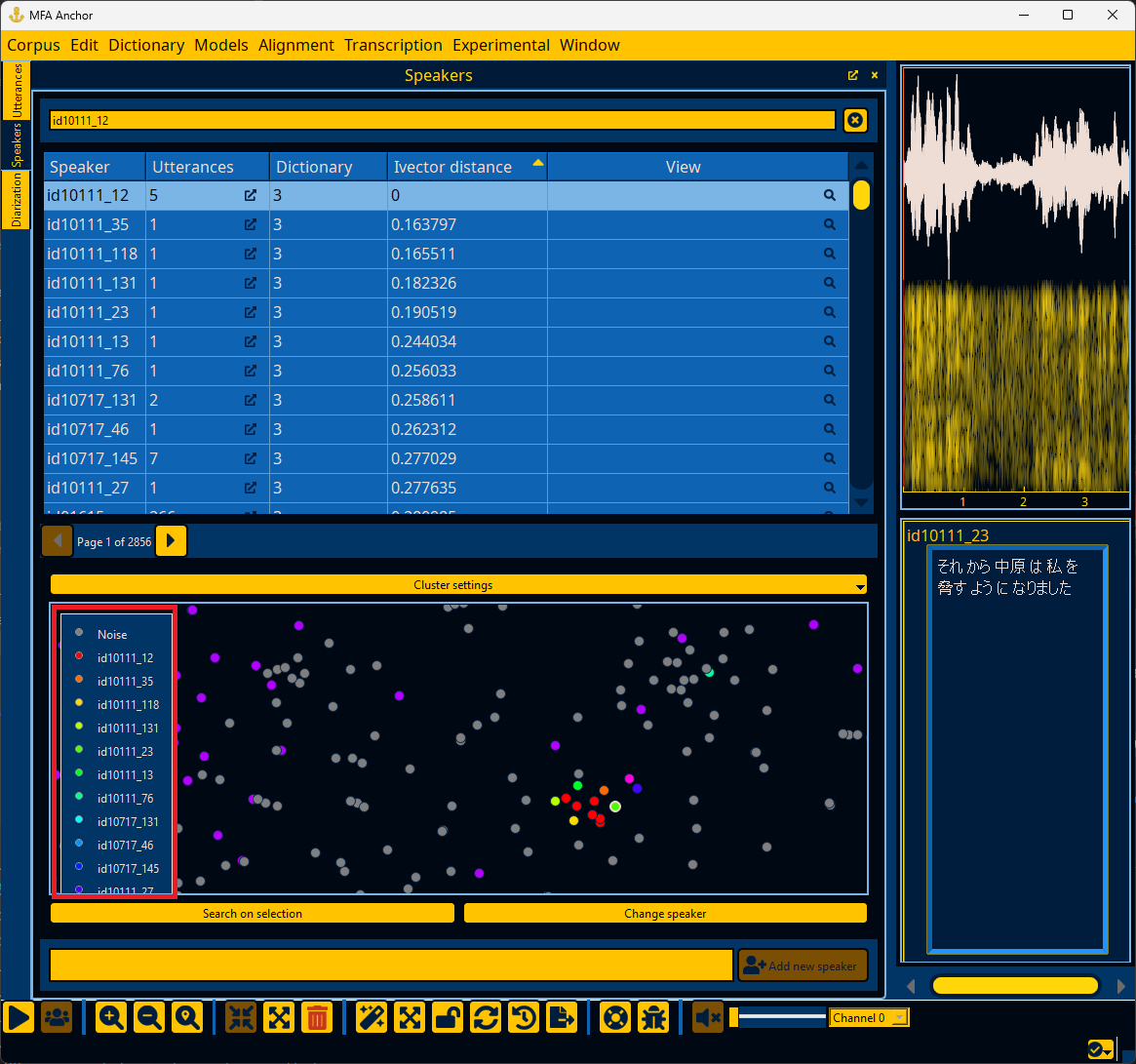Adjust the volume slider in bottom toolbar

click(x=777, y=1017)
